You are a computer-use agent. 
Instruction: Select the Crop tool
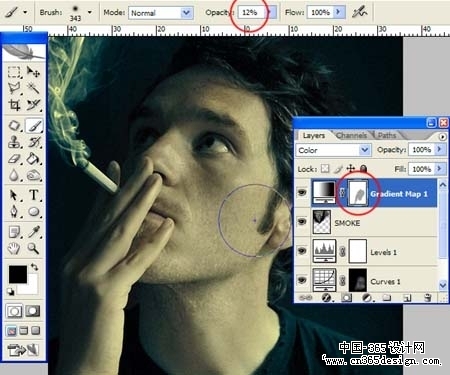(x=14, y=105)
